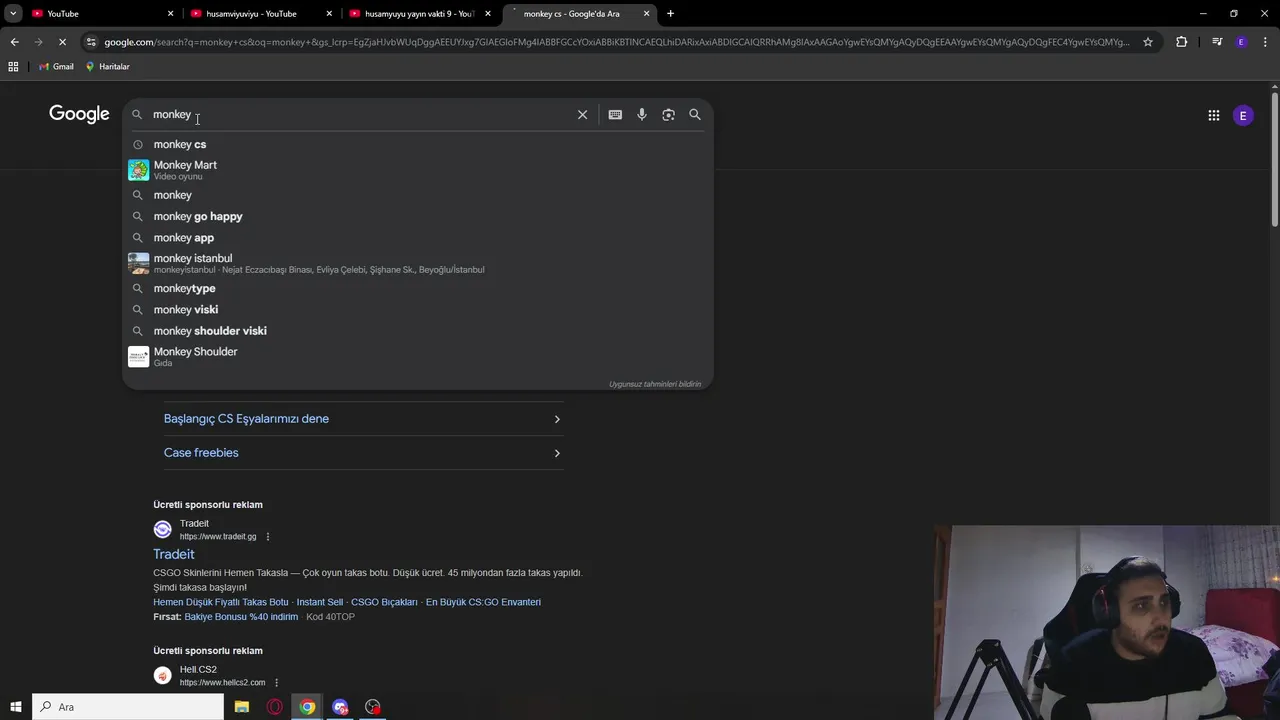Select the plain monkey suggestion row
Image resolution: width=1280 pixels, height=720 pixels.
417,195
